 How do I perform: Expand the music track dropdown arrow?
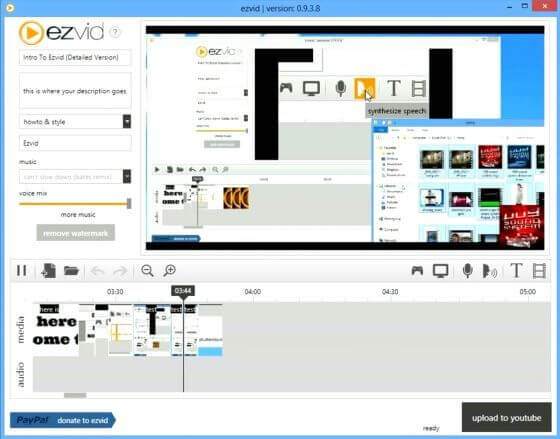127,176
